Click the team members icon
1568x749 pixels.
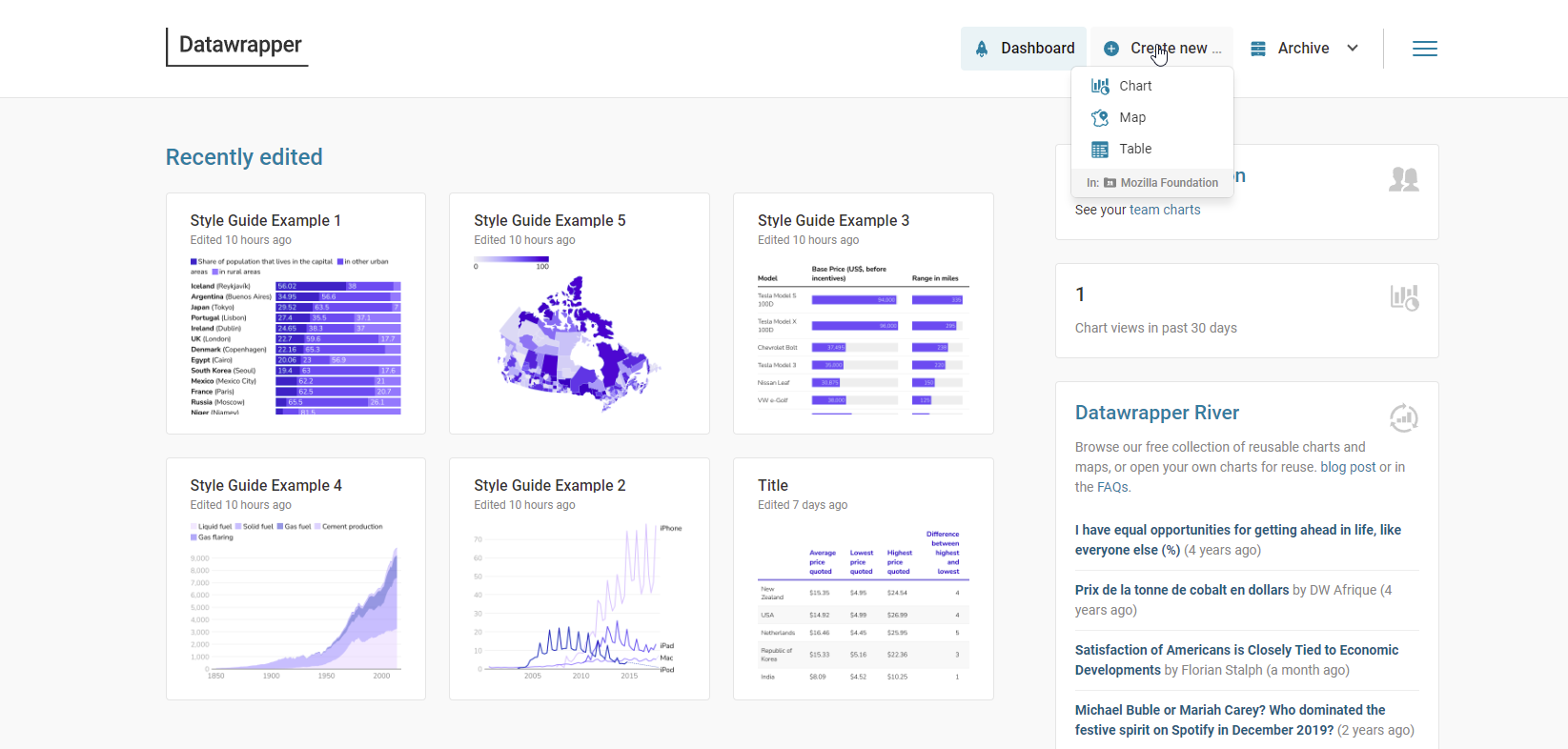pyautogui.click(x=1403, y=179)
